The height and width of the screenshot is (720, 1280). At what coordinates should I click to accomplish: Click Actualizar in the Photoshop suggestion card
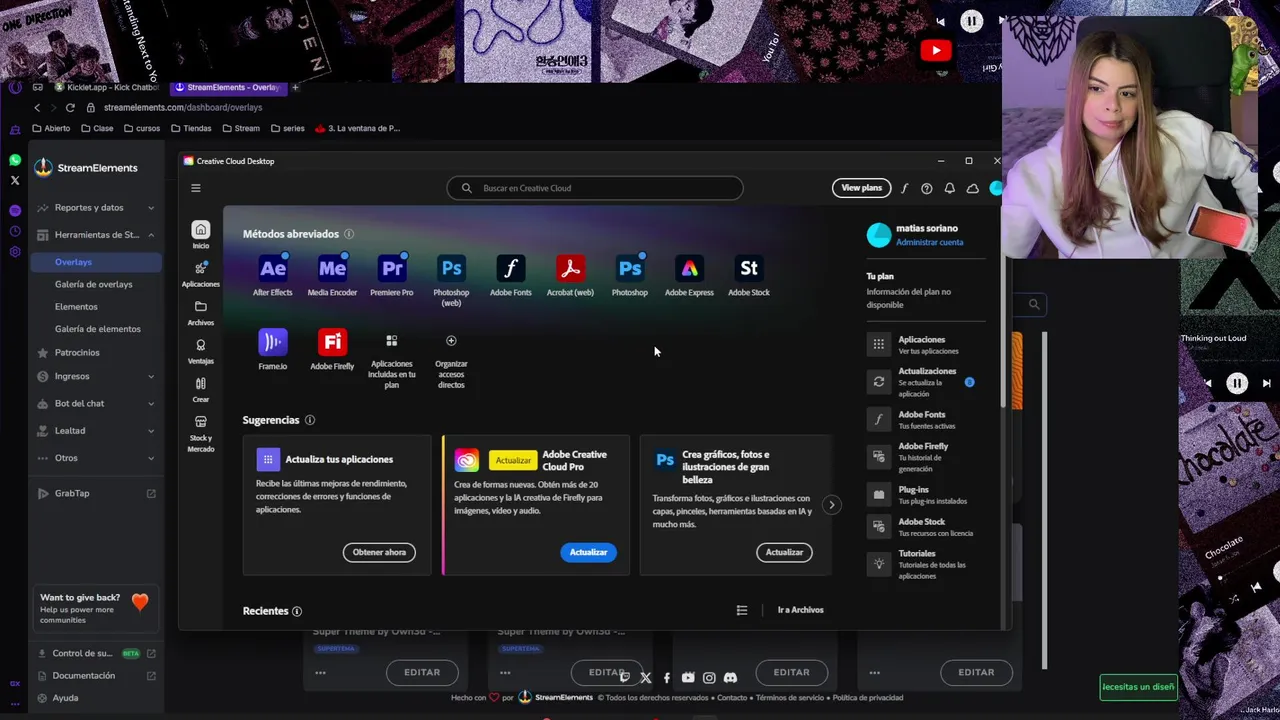click(x=784, y=552)
